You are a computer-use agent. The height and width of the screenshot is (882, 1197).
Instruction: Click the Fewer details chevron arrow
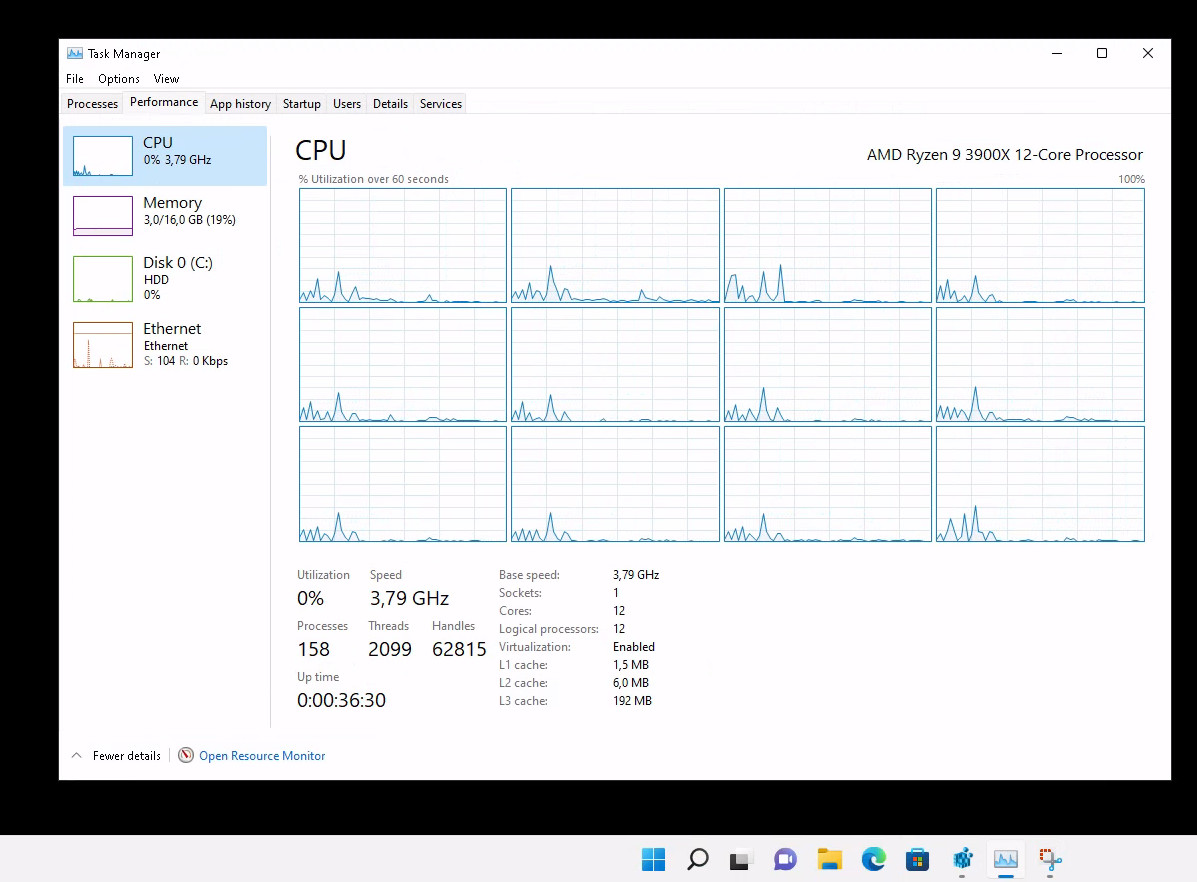(x=76, y=755)
